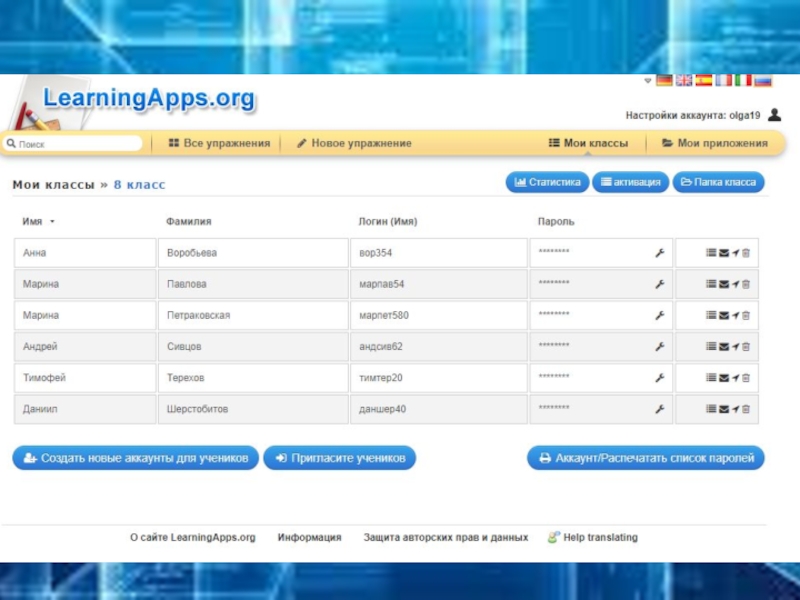Expand the language list arrow beside the flags
The height and width of the screenshot is (600, 800).
[648, 81]
